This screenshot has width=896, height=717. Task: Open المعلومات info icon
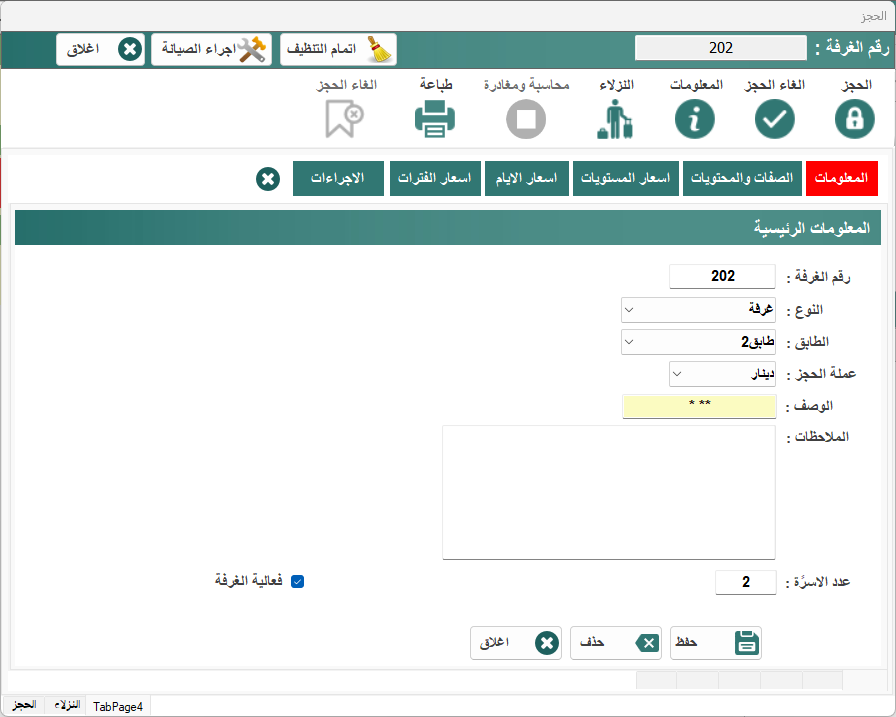[694, 119]
